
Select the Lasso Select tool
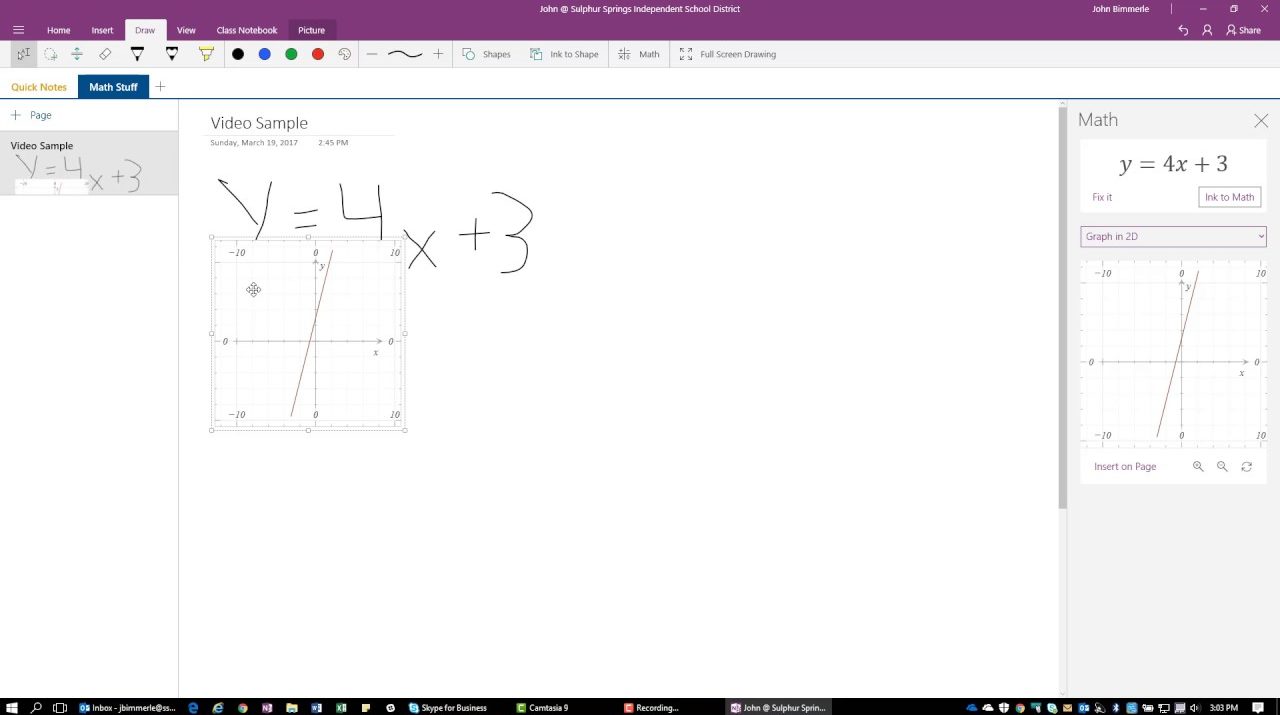[50, 54]
